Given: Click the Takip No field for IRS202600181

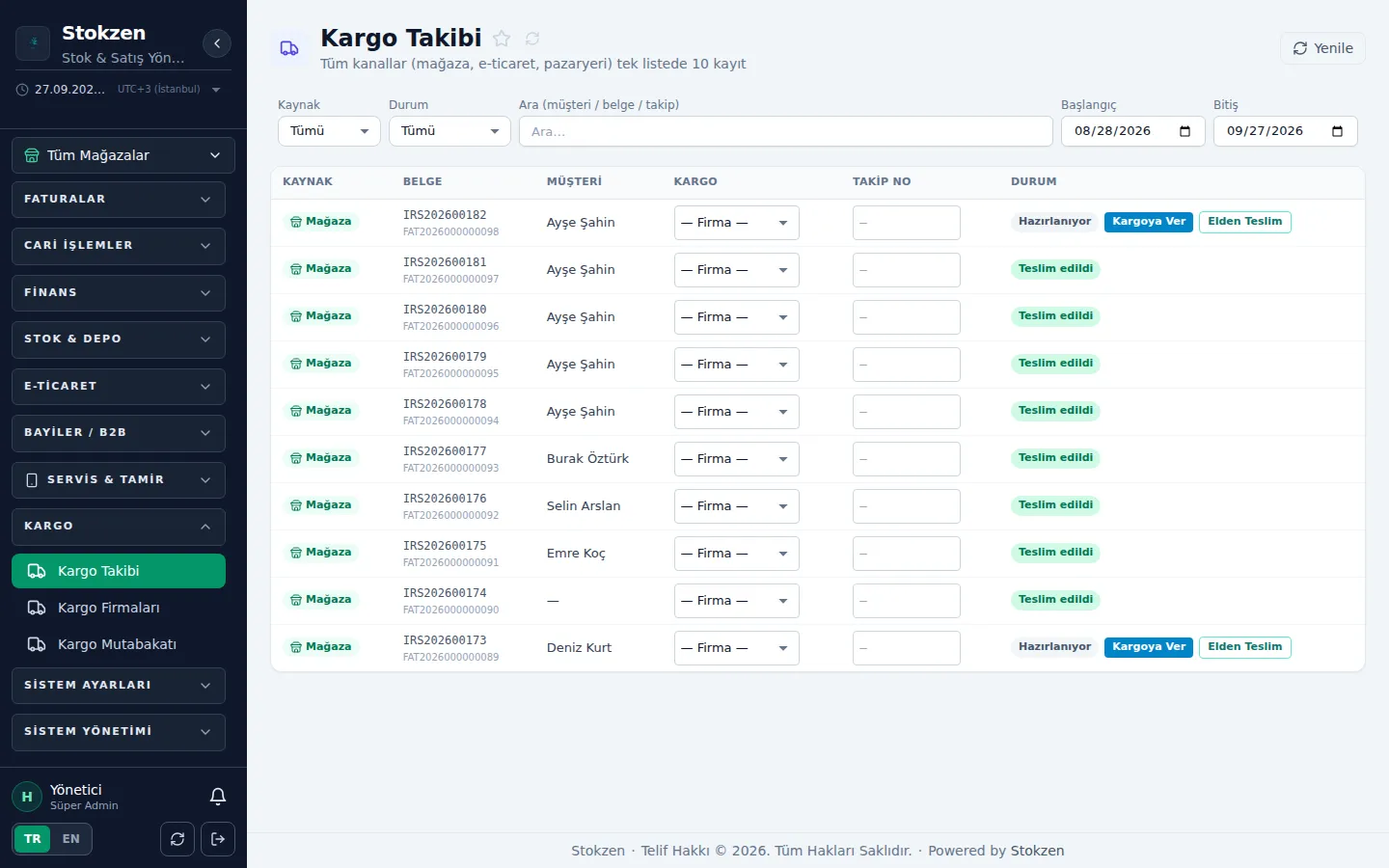Looking at the screenshot, I should [x=907, y=270].
